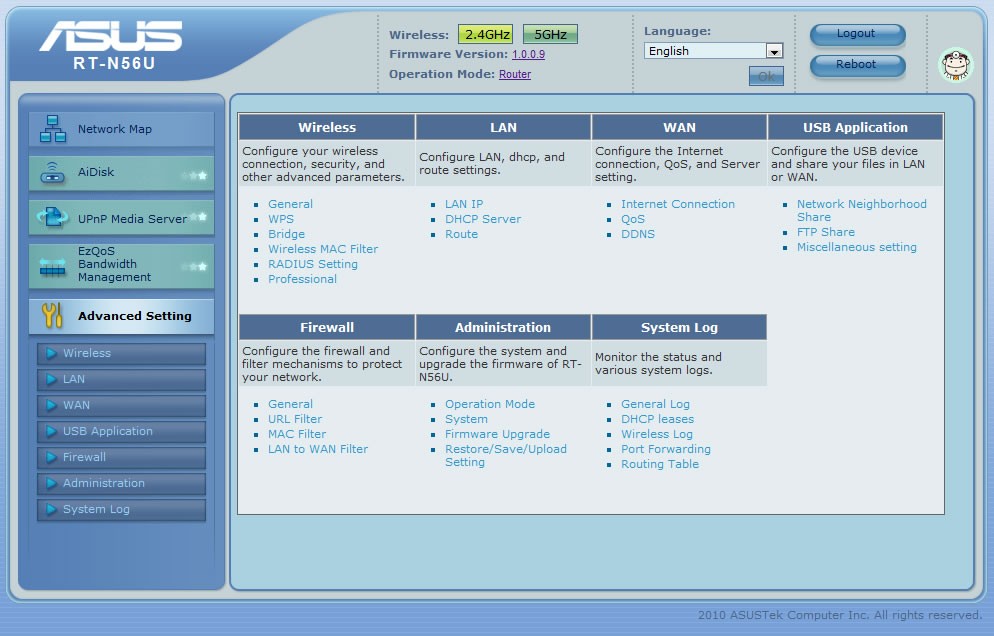Click the arrow icon beside WAN in sidebar
The width and height of the screenshot is (994, 636).
point(51,405)
